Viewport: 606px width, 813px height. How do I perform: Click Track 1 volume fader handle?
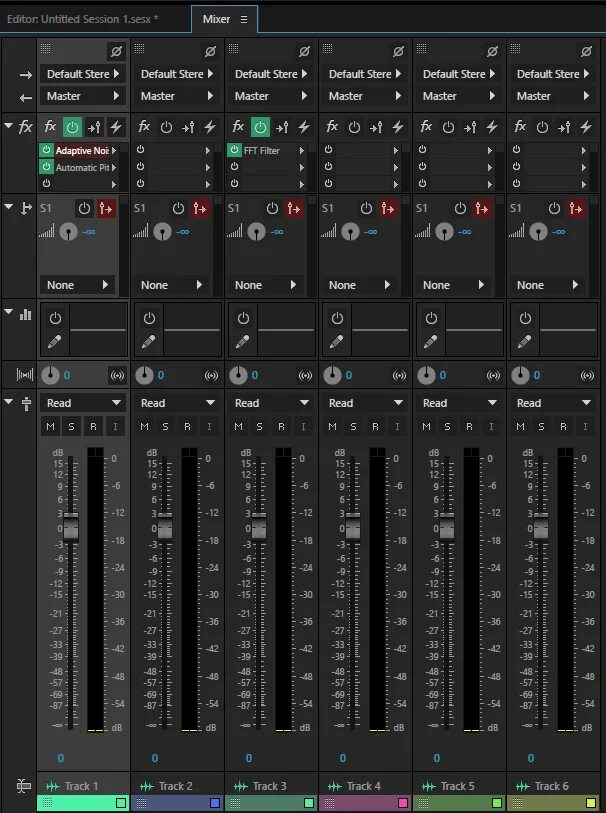tap(71, 527)
